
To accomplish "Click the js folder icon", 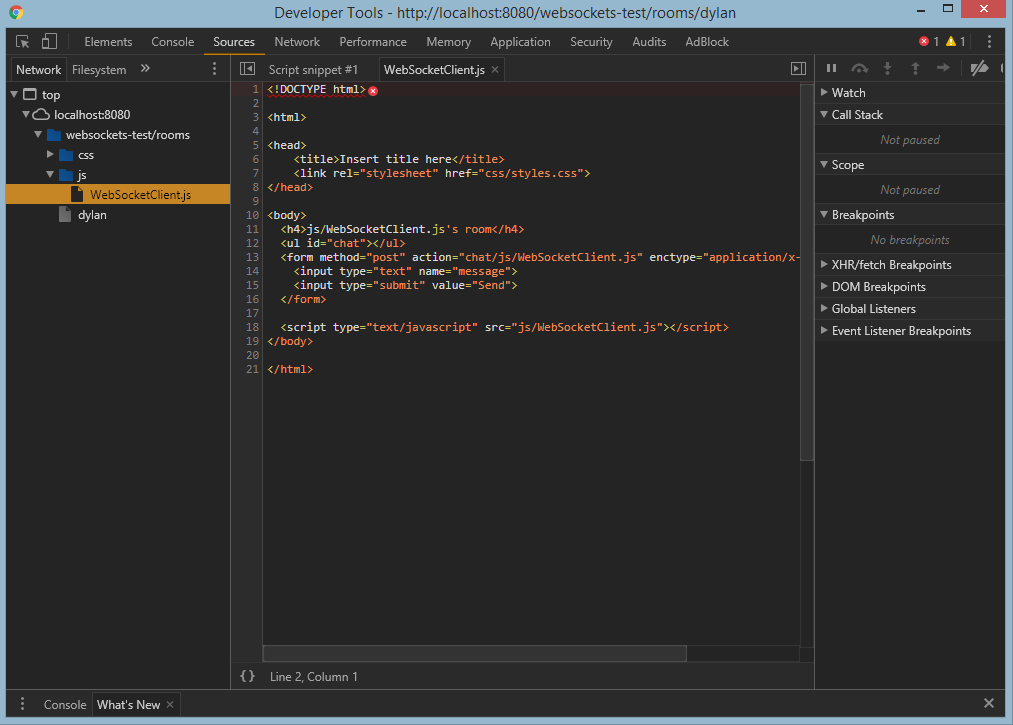I will pos(66,174).
